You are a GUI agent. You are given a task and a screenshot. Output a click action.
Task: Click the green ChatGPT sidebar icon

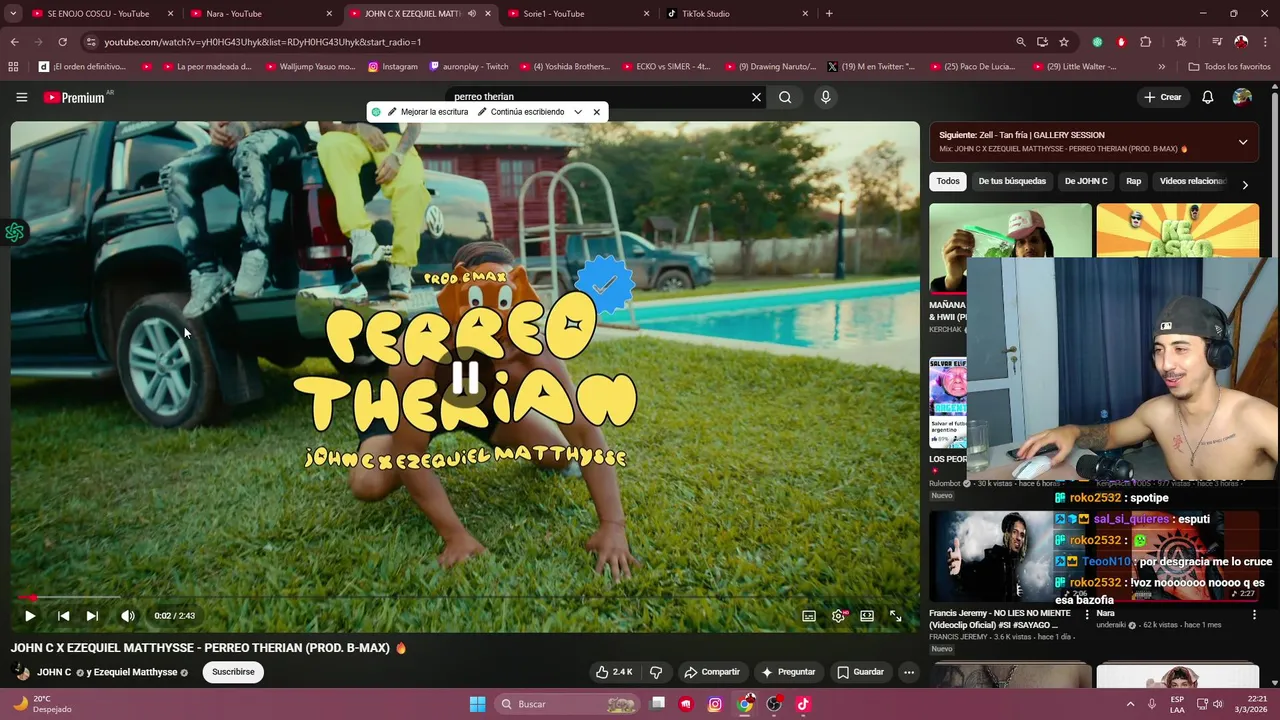(x=14, y=233)
